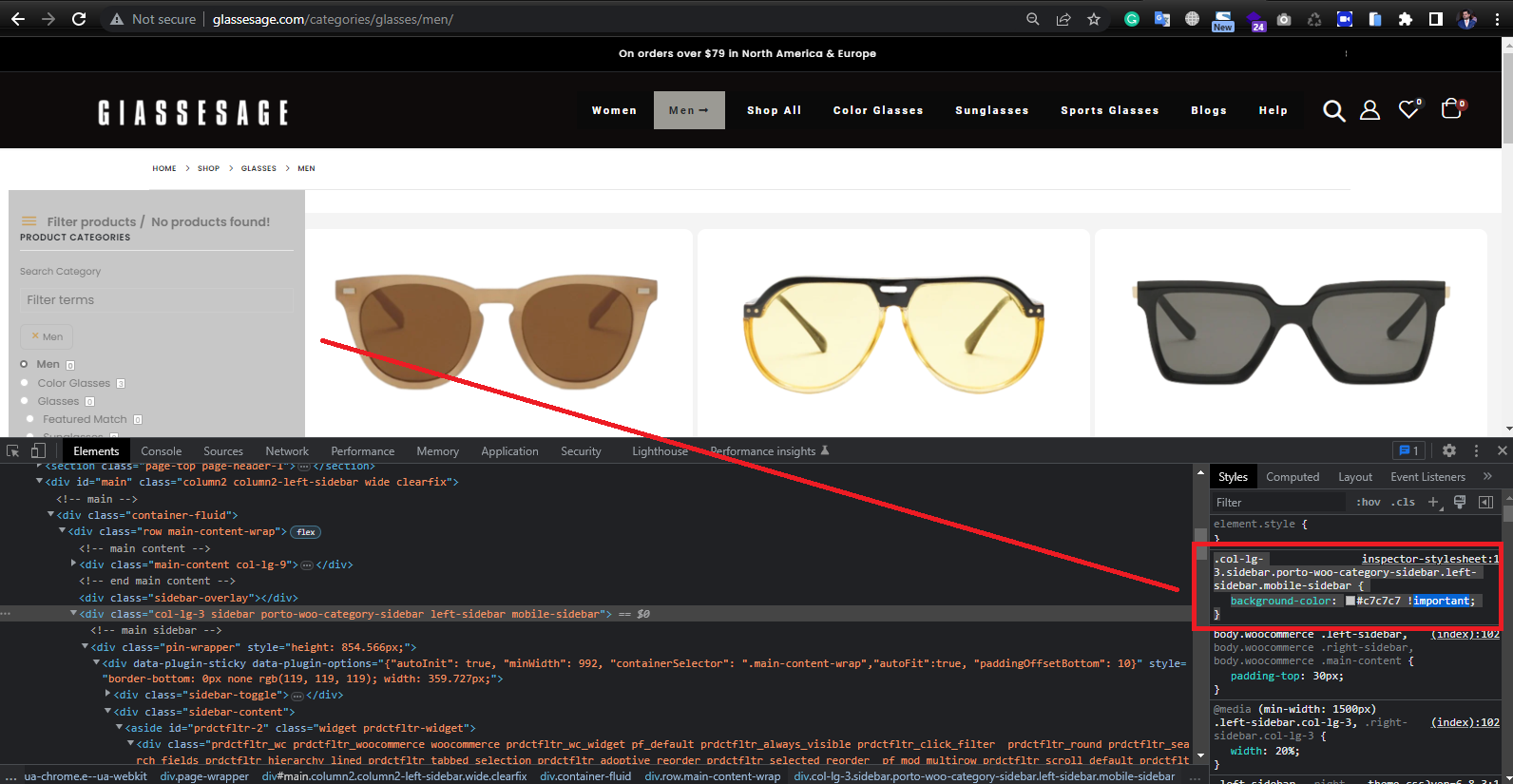
Task: Open the Google Translate extension icon
Action: click(x=1162, y=19)
